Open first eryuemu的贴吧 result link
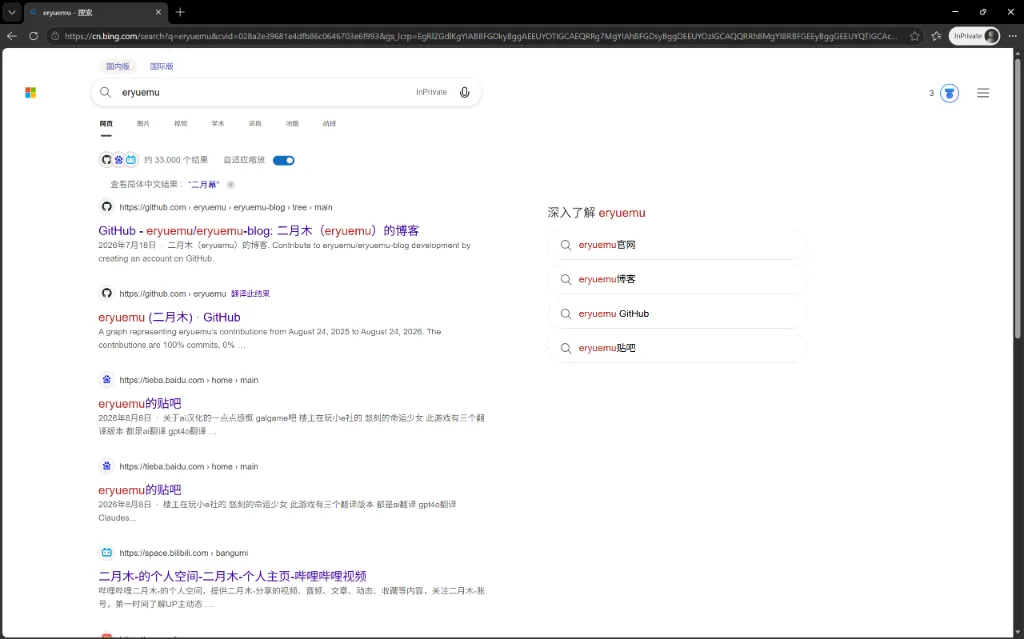This screenshot has height=639, width=1024. [140, 403]
